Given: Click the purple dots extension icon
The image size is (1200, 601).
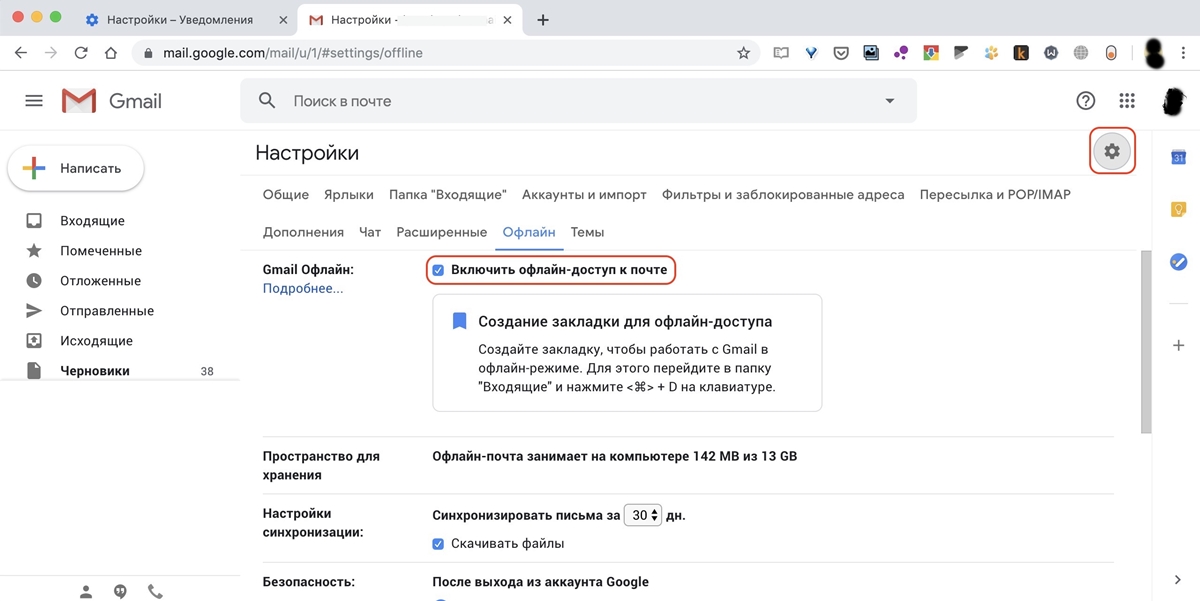Looking at the screenshot, I should 901,53.
